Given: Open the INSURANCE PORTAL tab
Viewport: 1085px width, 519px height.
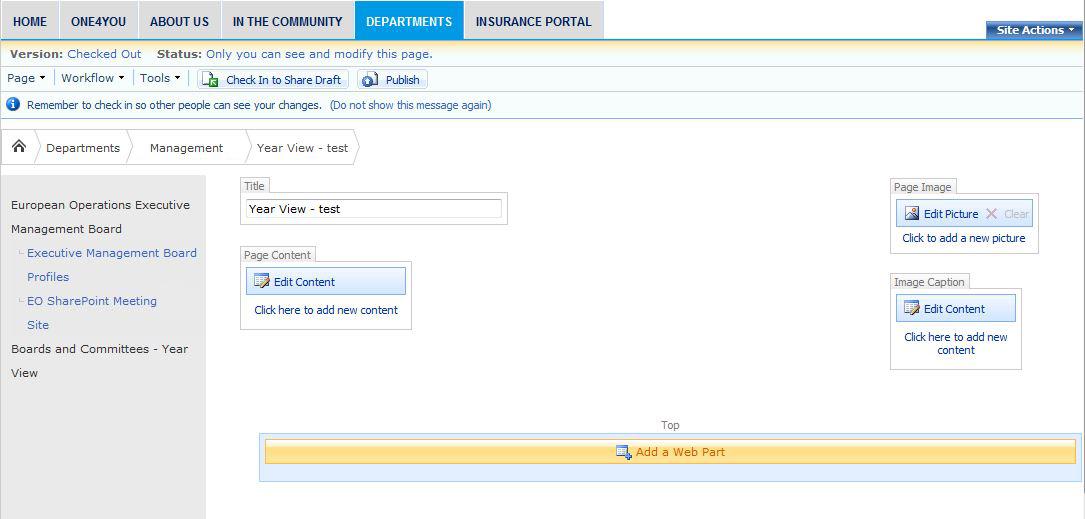Looking at the screenshot, I should point(534,21).
